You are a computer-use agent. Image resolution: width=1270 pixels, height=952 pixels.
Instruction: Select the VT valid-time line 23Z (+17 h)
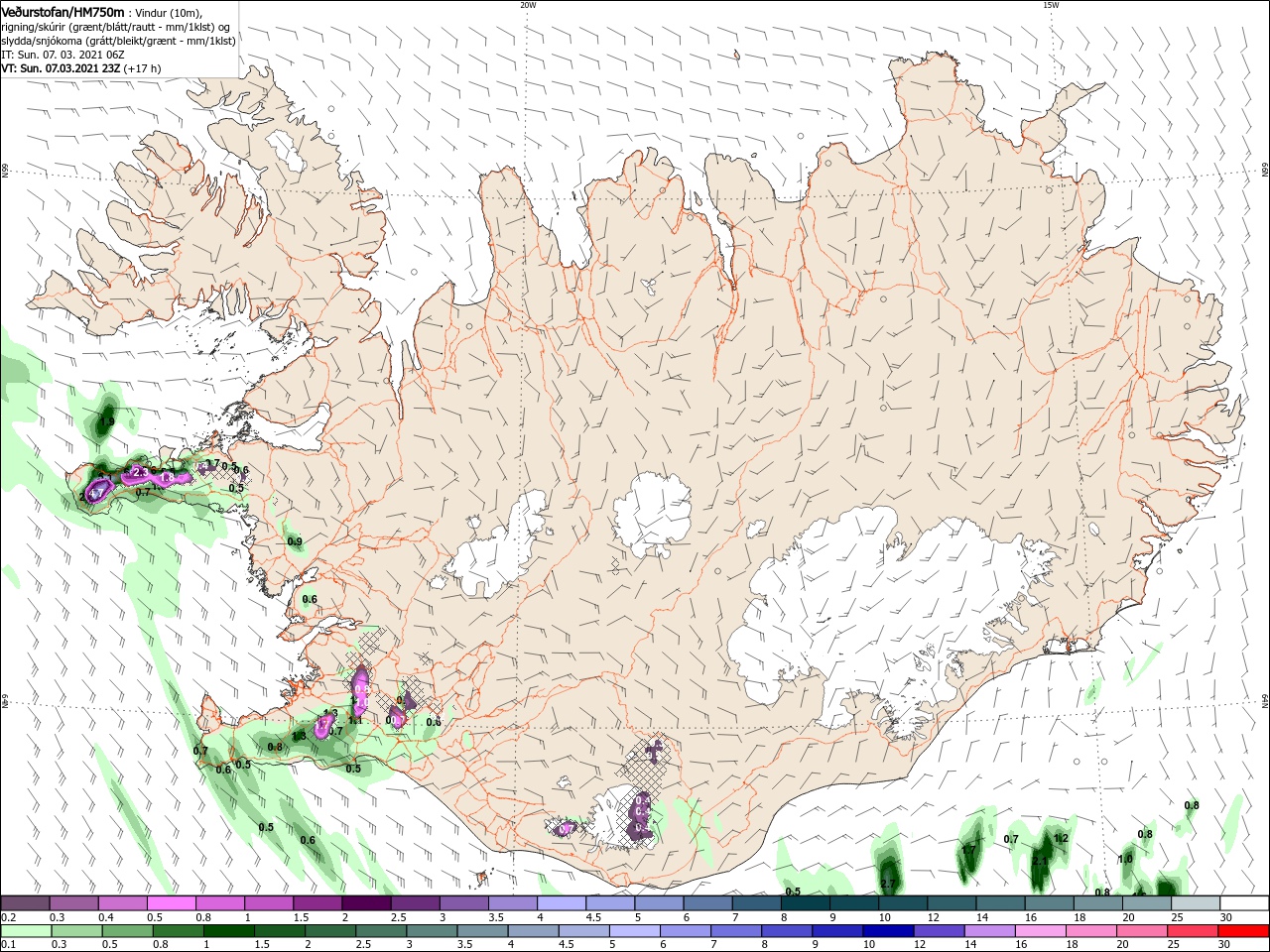(x=81, y=68)
